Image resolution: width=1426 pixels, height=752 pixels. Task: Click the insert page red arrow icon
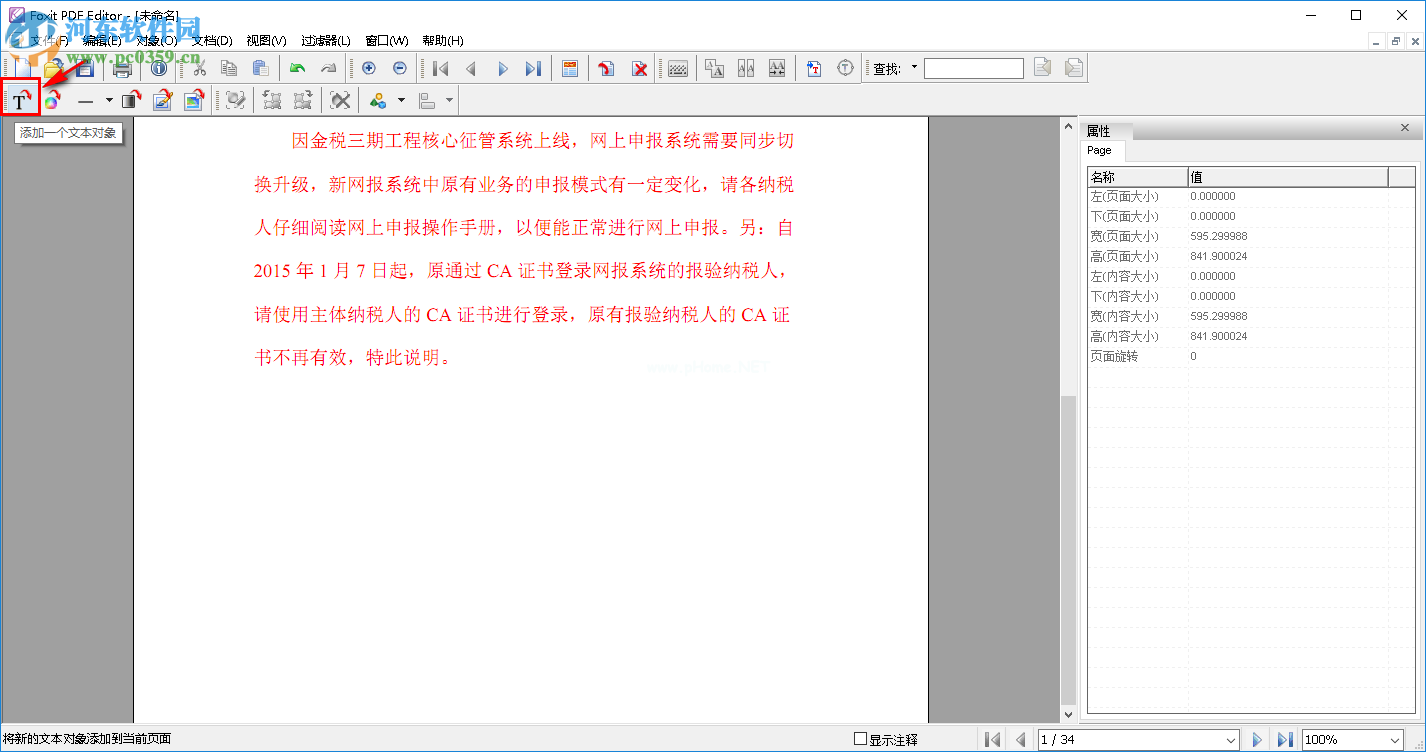pos(607,68)
